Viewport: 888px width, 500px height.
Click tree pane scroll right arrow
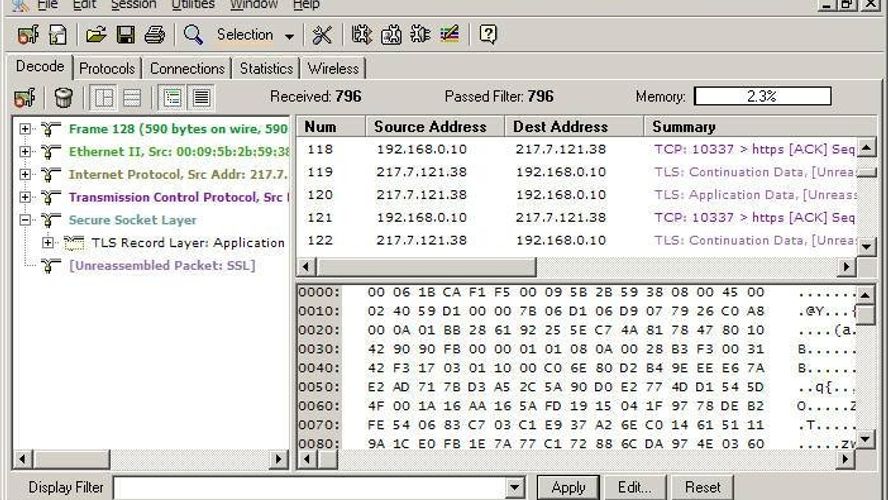pos(278,459)
